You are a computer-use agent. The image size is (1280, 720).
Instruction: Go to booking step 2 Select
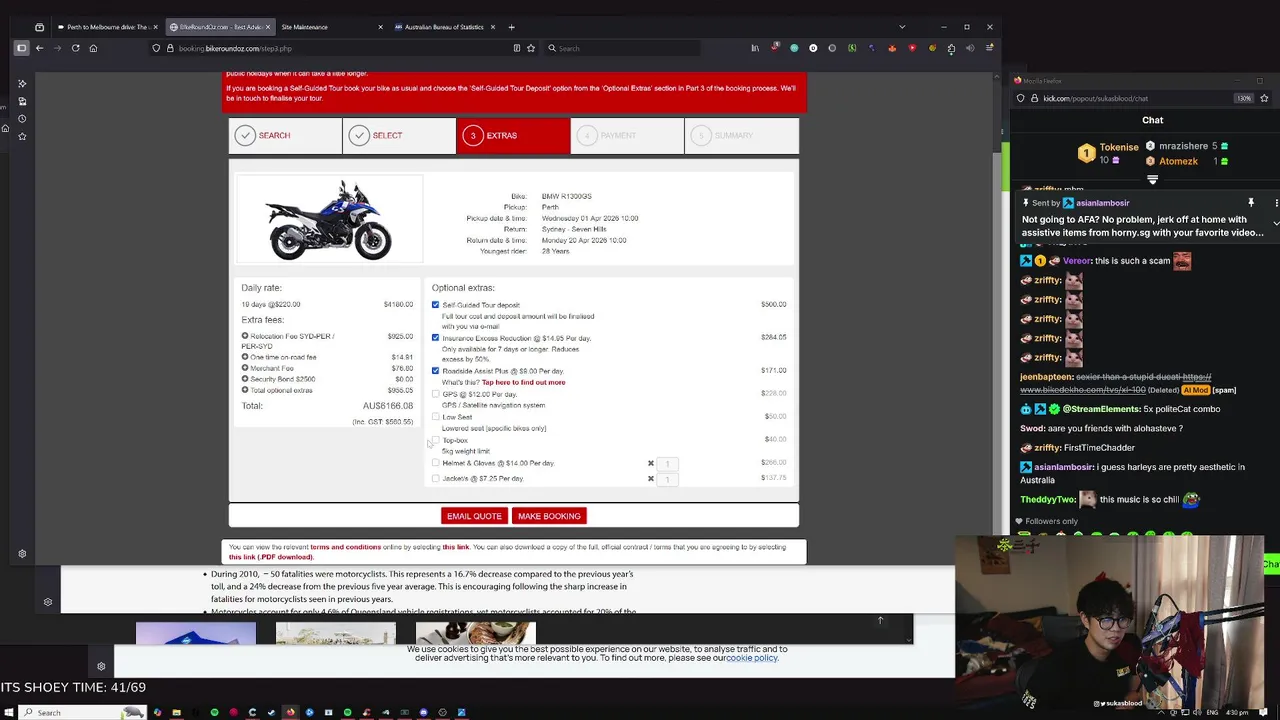[399, 136]
